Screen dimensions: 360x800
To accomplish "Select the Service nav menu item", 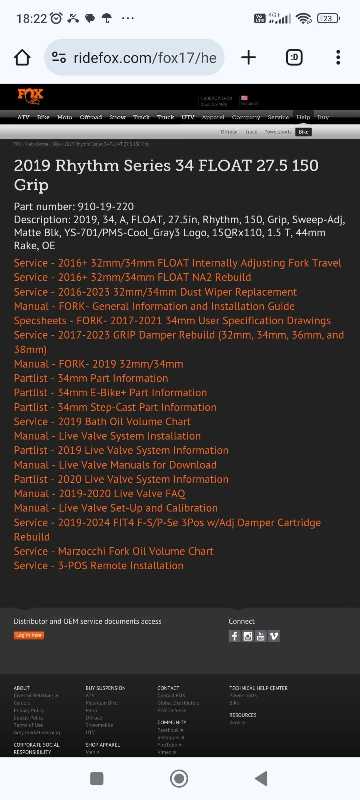I will click(x=278, y=117).
